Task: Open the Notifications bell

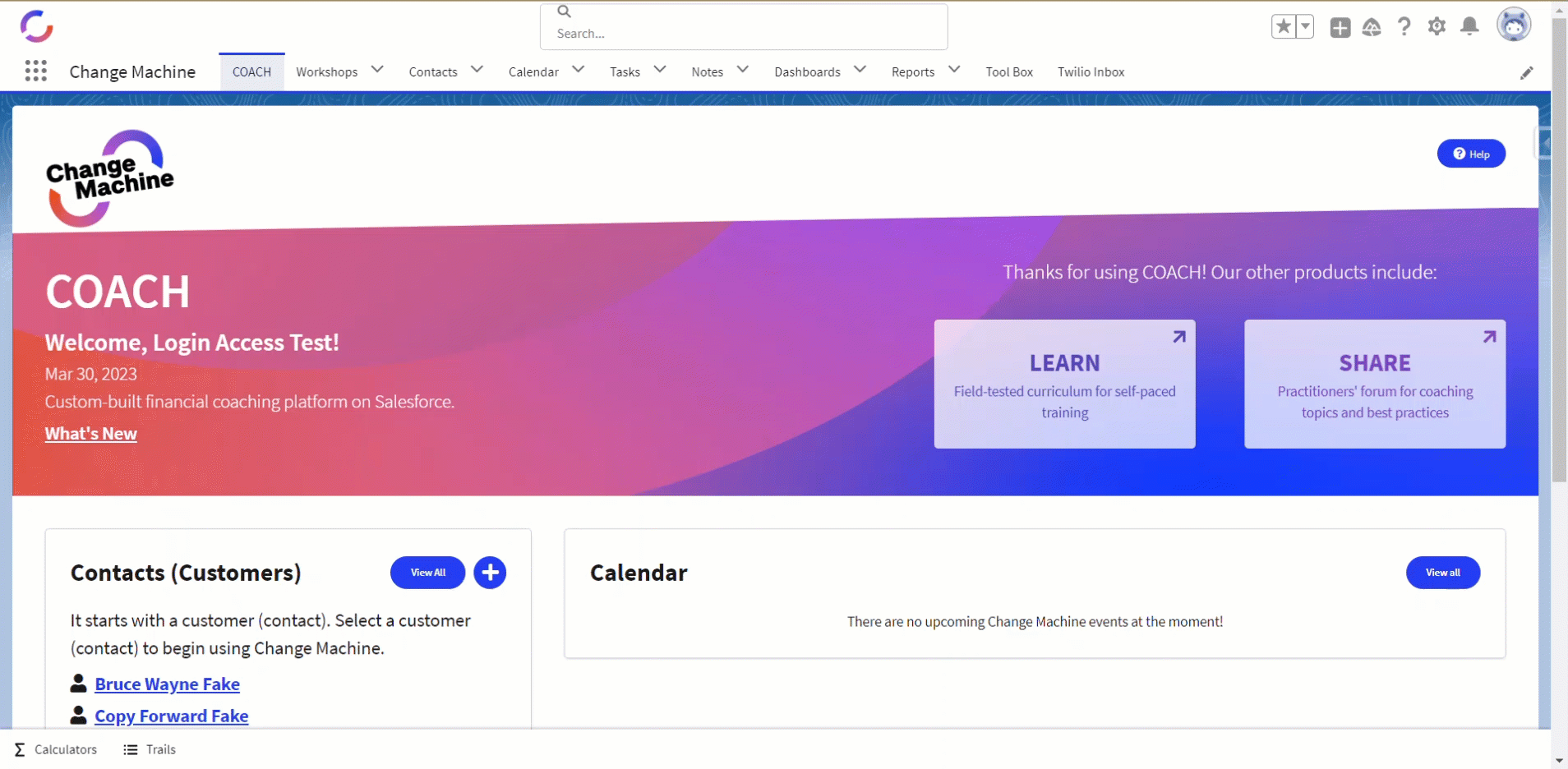Action: point(1469,26)
